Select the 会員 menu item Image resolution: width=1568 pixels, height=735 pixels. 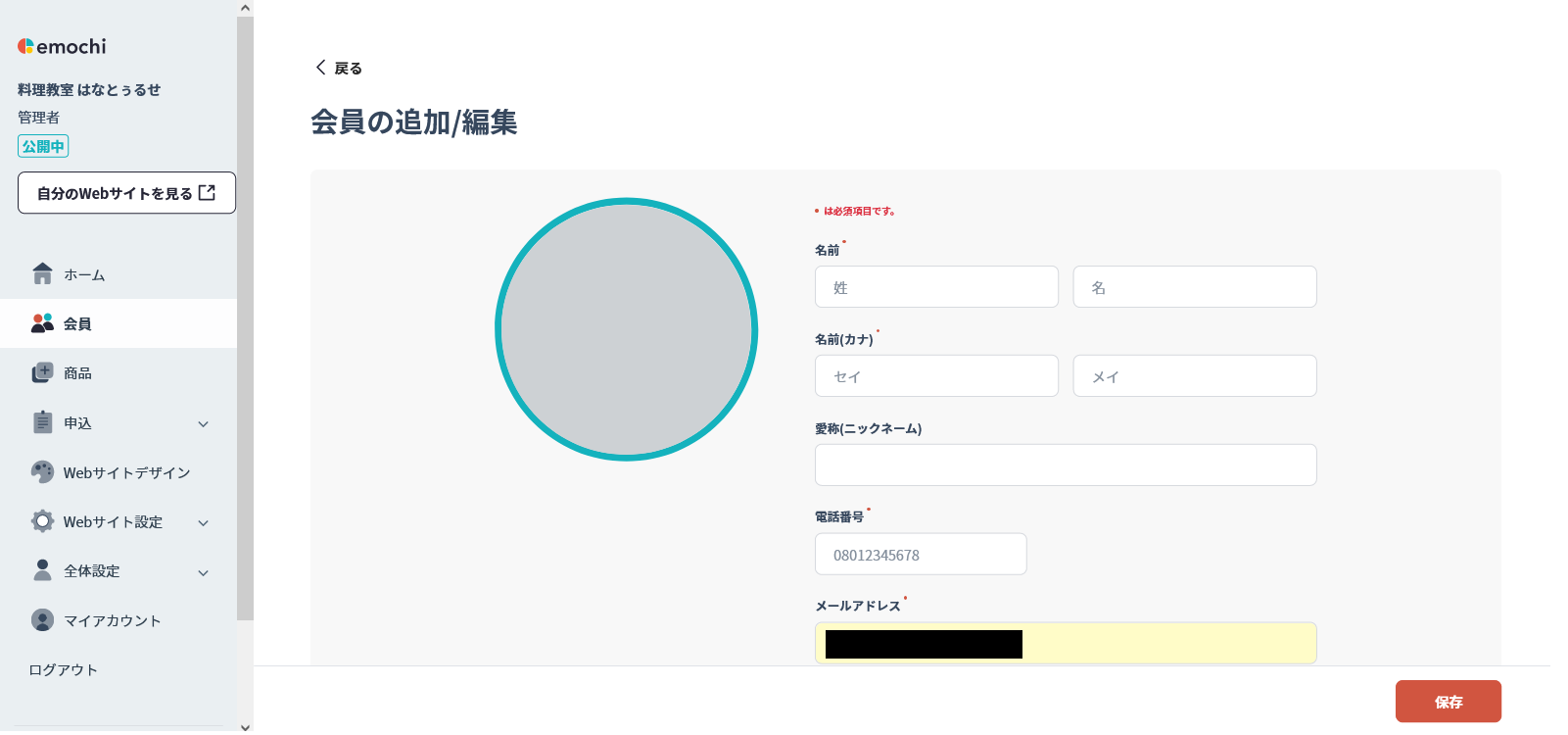[119, 323]
